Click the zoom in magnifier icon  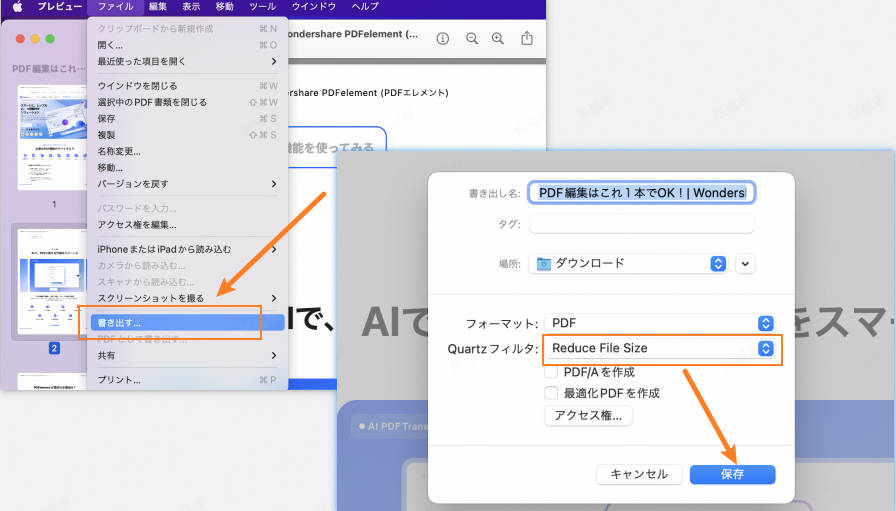coord(498,38)
